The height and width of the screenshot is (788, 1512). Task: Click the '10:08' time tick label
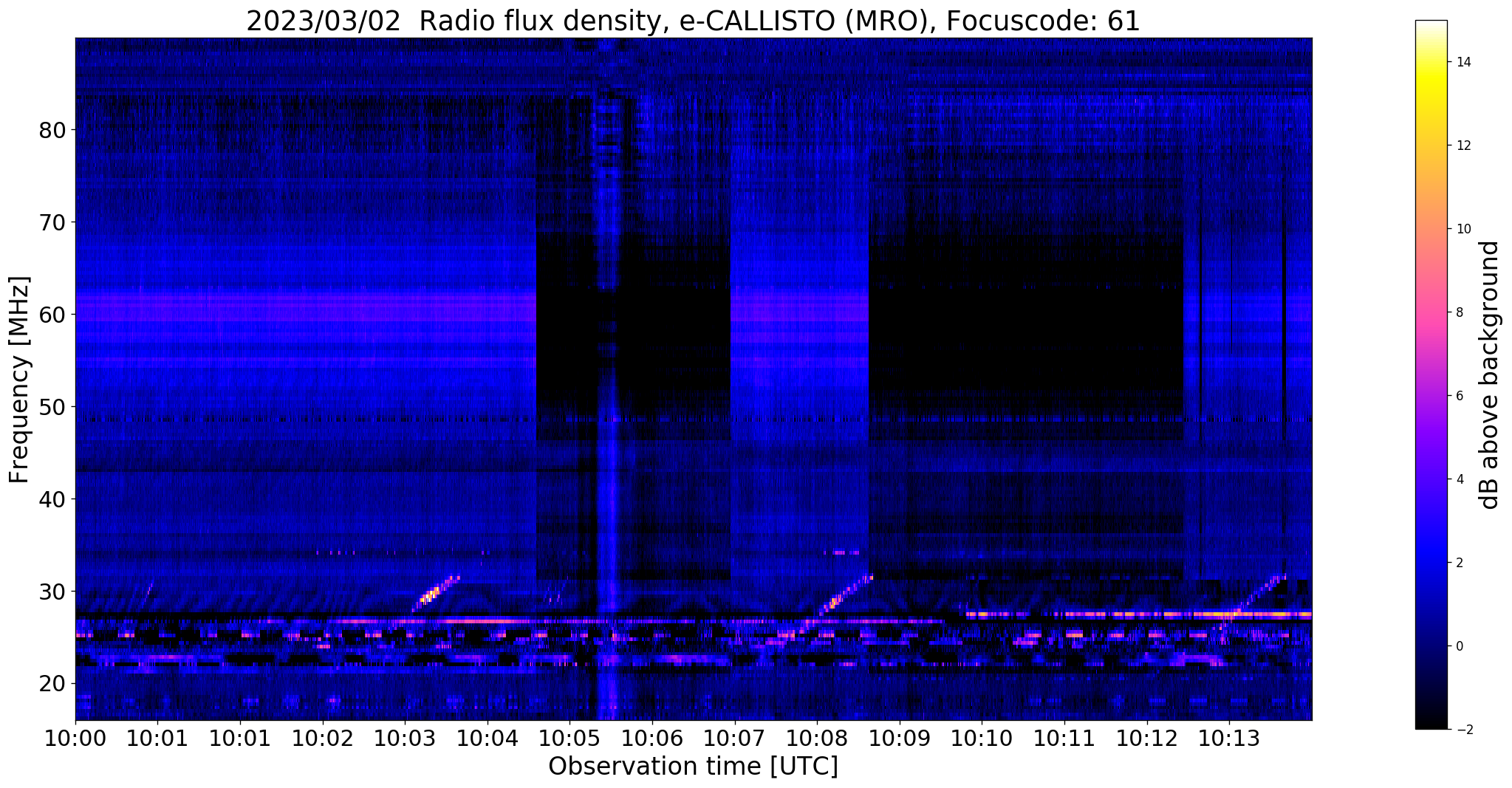pyautogui.click(x=817, y=739)
